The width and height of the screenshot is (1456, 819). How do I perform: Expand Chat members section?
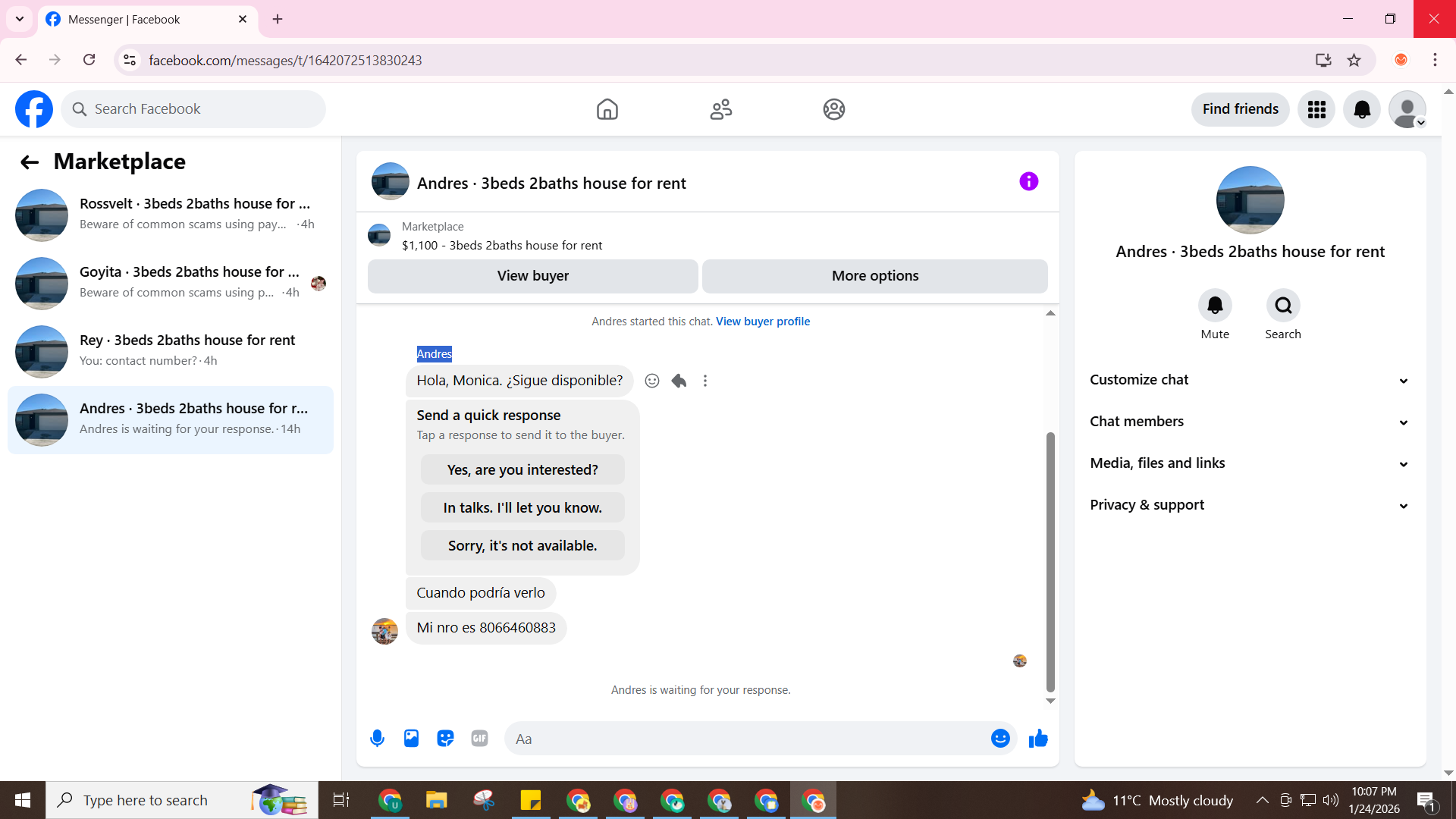(x=1250, y=422)
